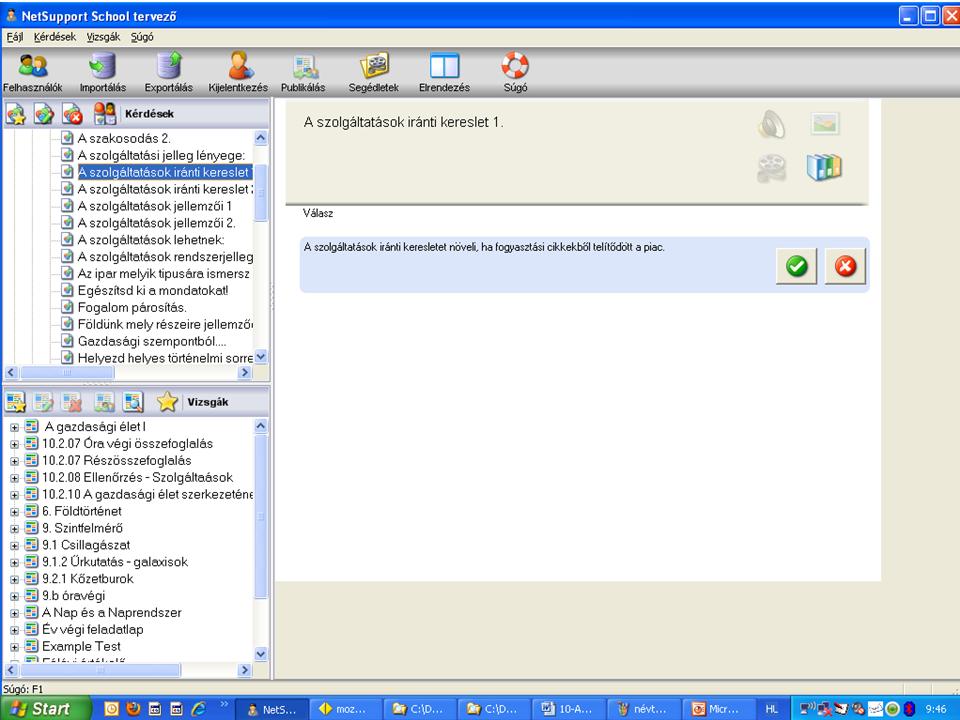Open the Vizsgák menu
960x720 pixels.
tap(103, 36)
